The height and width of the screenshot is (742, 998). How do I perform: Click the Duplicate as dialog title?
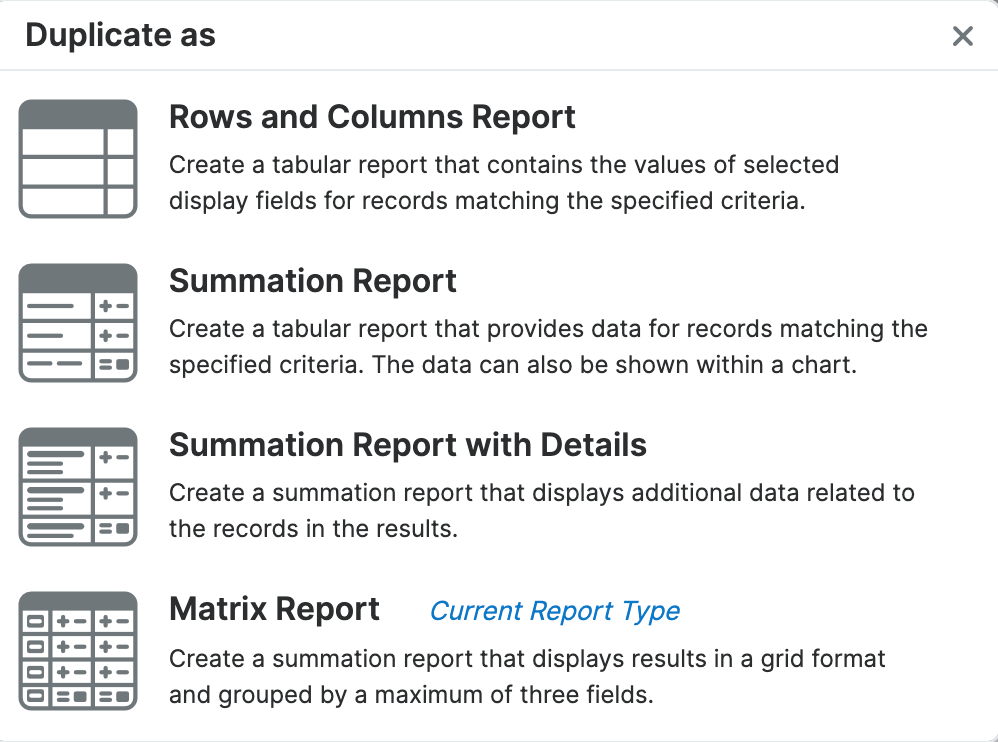[120, 36]
